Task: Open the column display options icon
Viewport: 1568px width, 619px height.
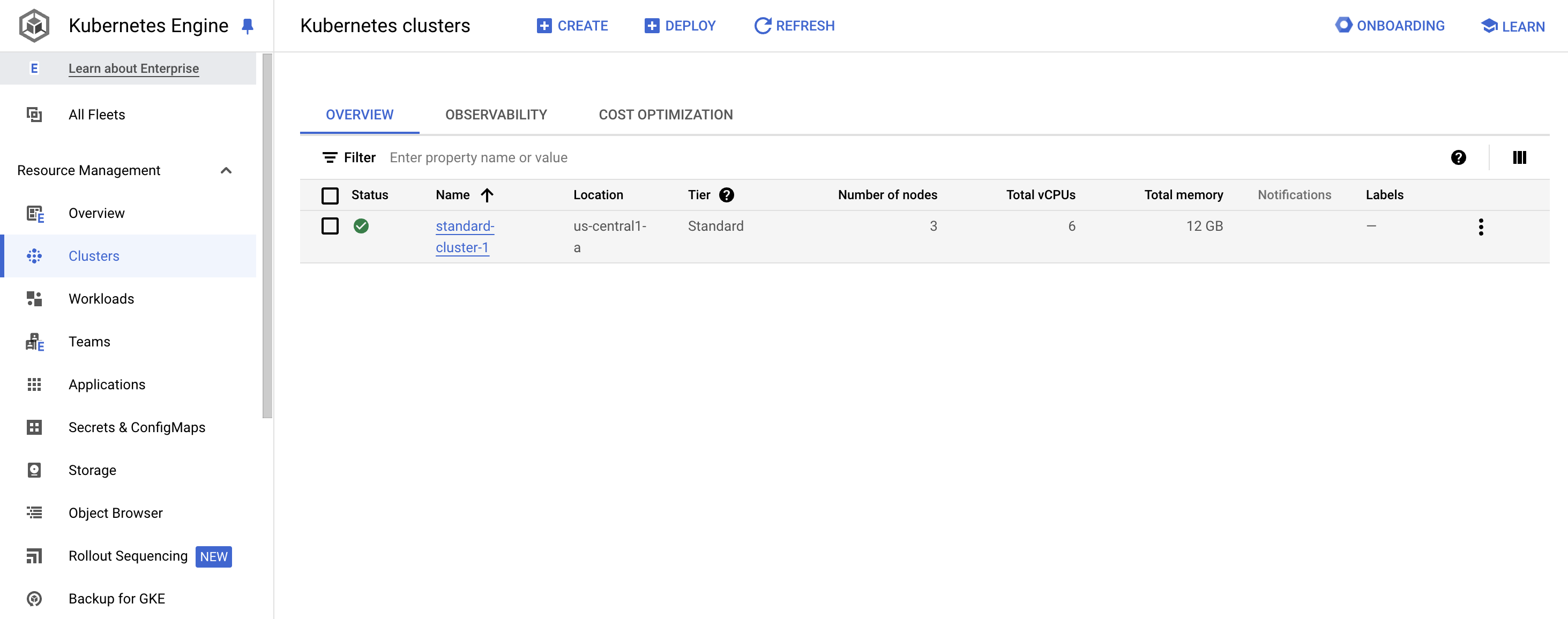Action: click(x=1519, y=157)
